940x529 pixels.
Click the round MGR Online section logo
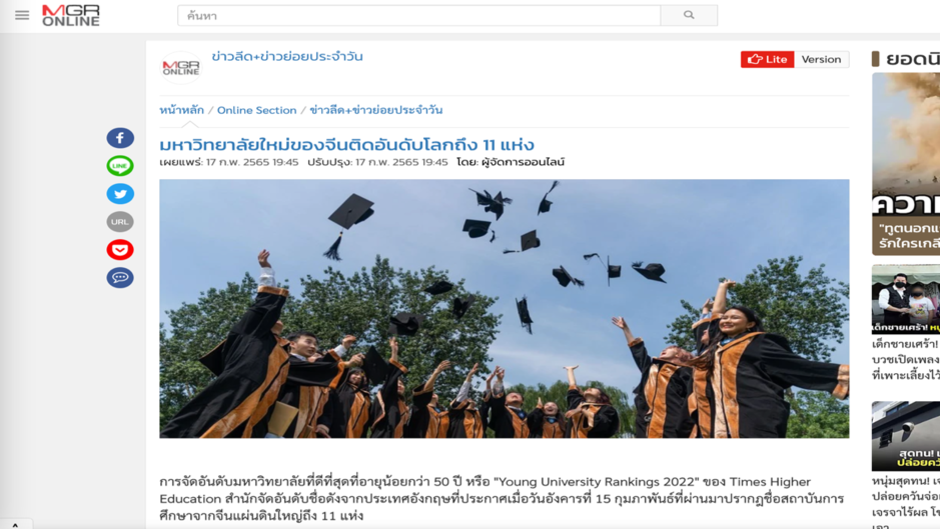pyautogui.click(x=181, y=68)
